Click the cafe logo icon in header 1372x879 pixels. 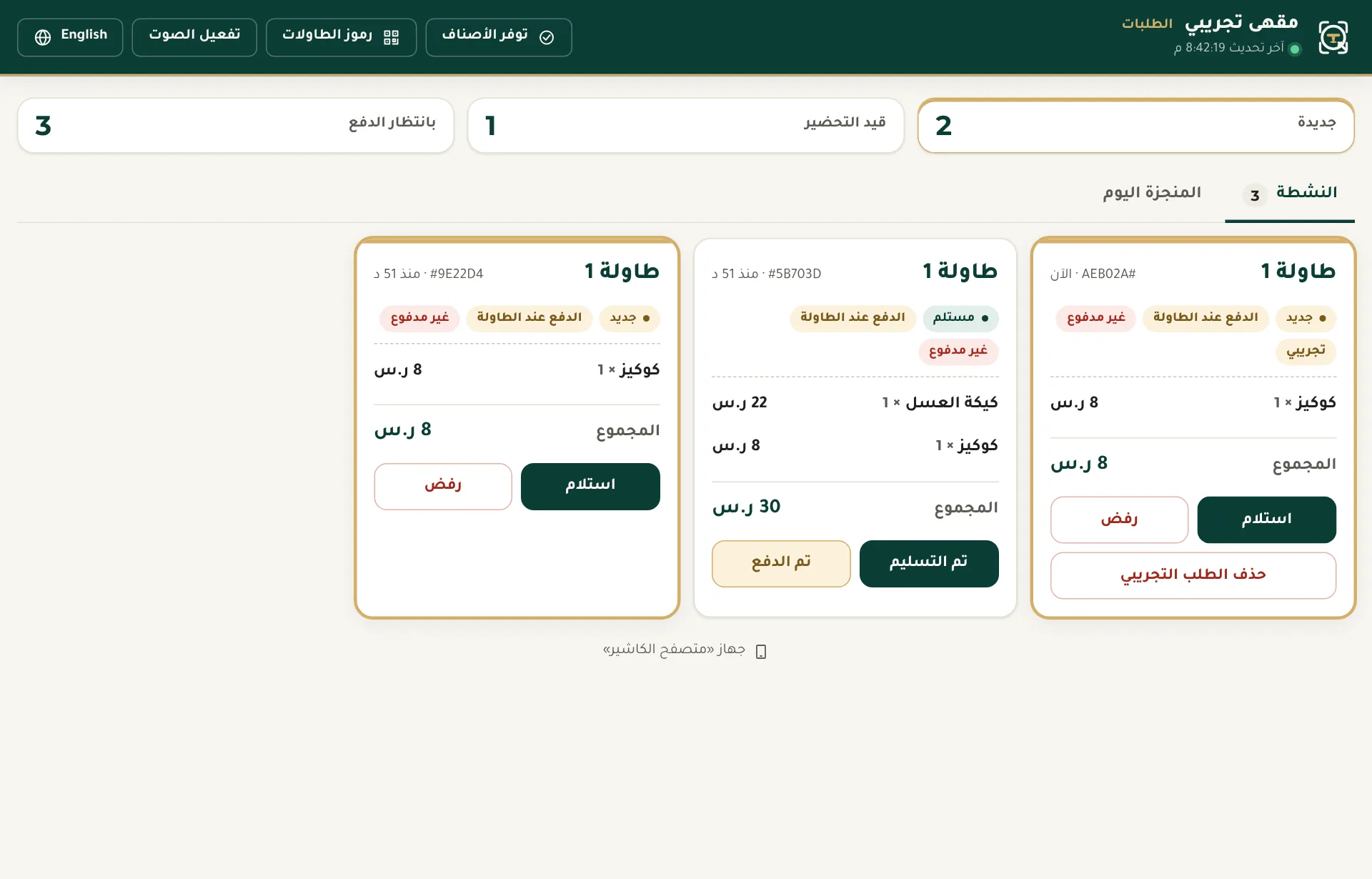click(x=1333, y=37)
